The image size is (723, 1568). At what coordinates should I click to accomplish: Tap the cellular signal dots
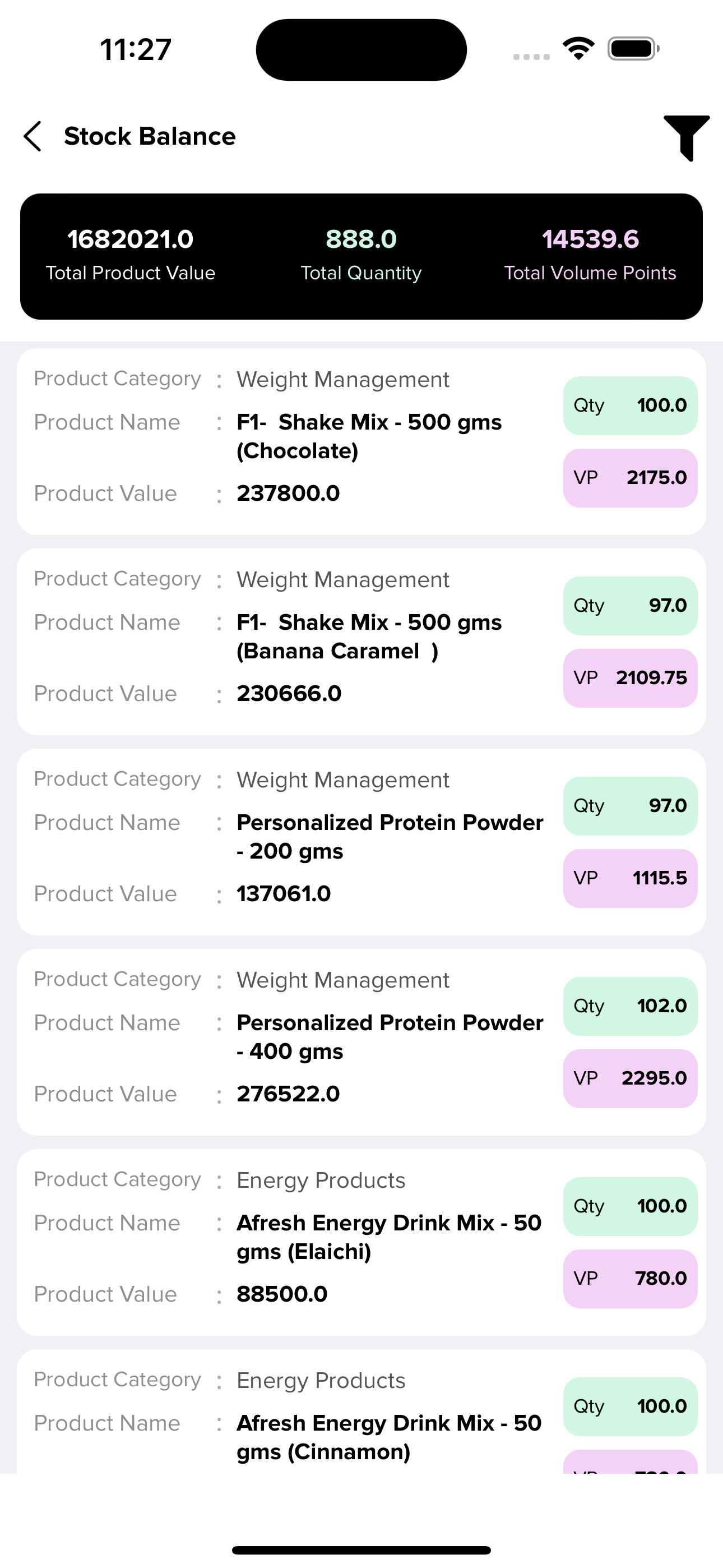[531, 57]
